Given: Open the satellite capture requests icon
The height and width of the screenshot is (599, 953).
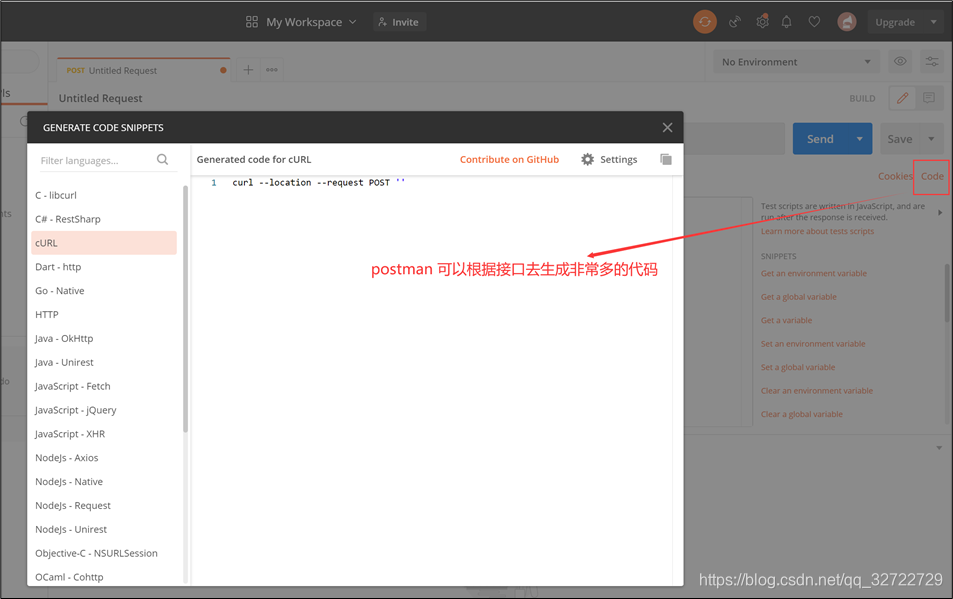Looking at the screenshot, I should [735, 22].
